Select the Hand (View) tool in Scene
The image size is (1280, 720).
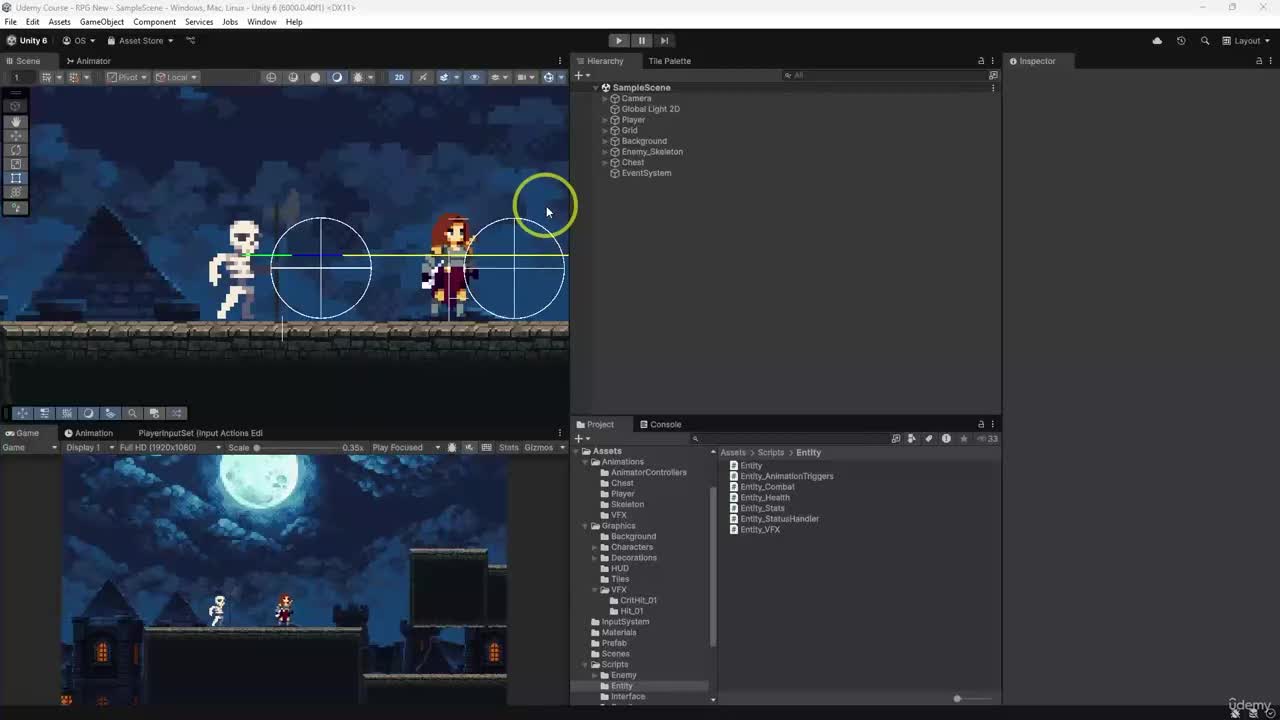[16, 121]
